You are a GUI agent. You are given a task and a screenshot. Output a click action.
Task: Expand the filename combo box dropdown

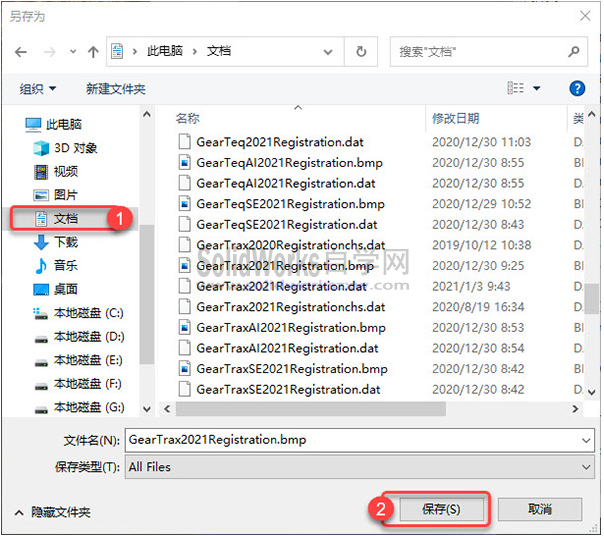point(586,440)
